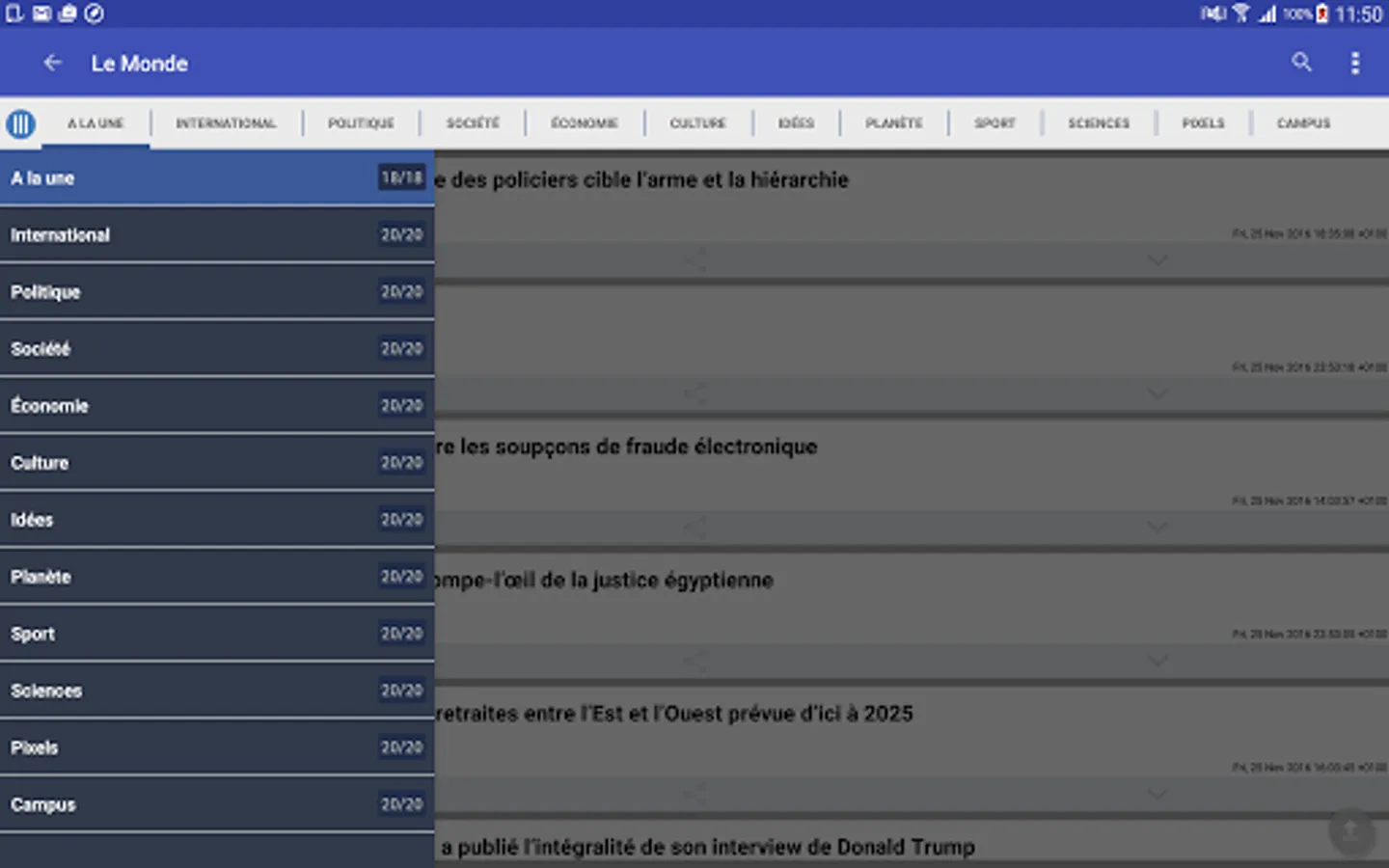The width and height of the screenshot is (1389, 868).
Task: Choose Sciences in the drawer list
Action: tap(217, 690)
